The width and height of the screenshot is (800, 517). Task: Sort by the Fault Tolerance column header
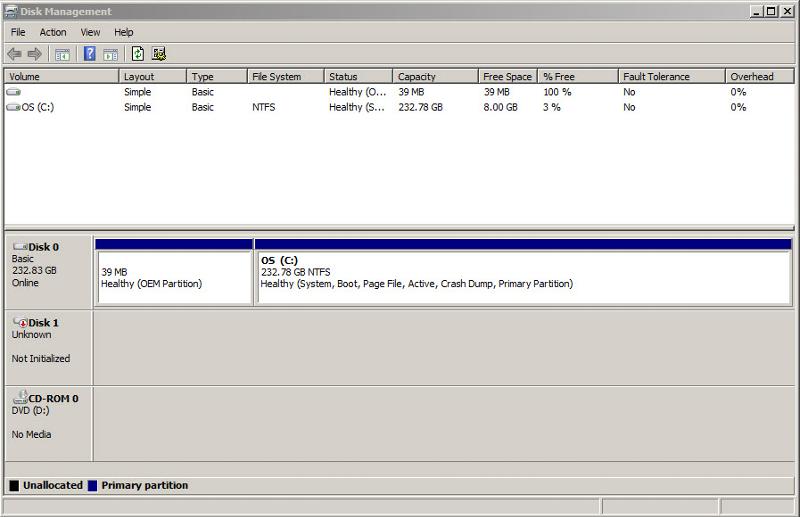point(671,77)
